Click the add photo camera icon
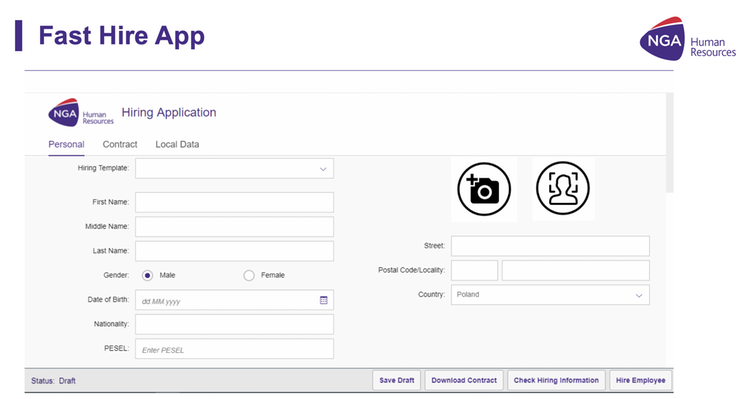The height and width of the screenshot is (399, 750). tap(484, 189)
